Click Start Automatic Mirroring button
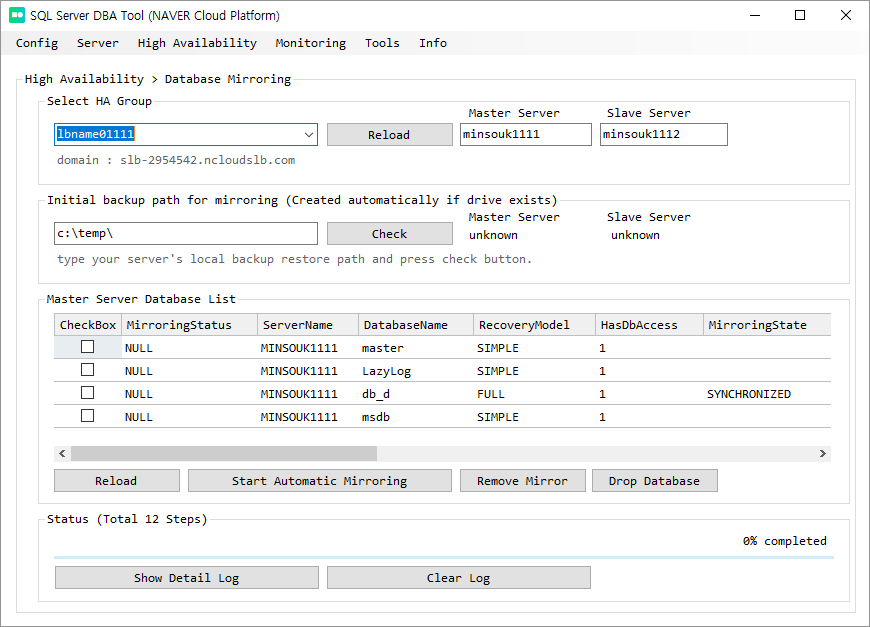This screenshot has height=627, width=870. click(x=320, y=481)
